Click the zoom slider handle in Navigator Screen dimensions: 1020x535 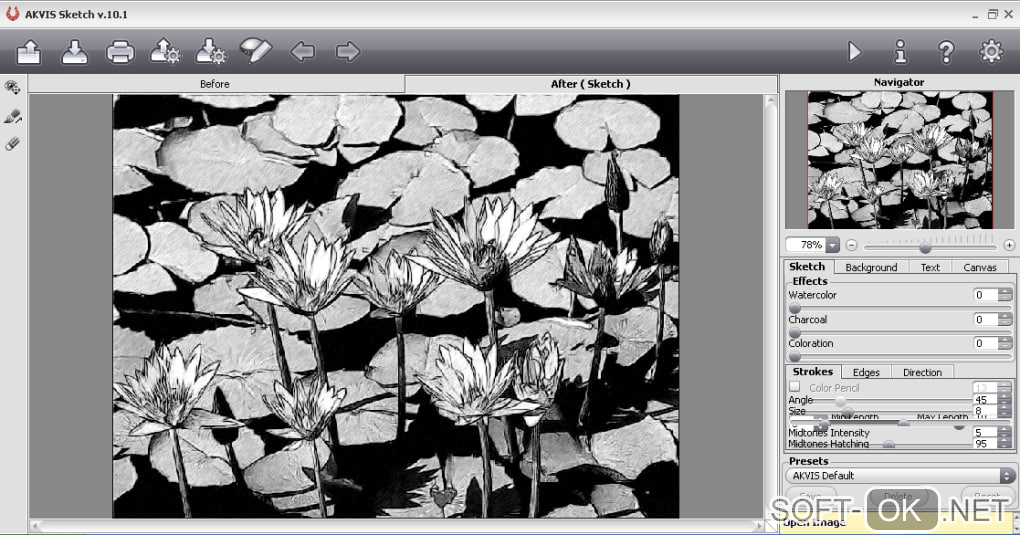tap(925, 247)
